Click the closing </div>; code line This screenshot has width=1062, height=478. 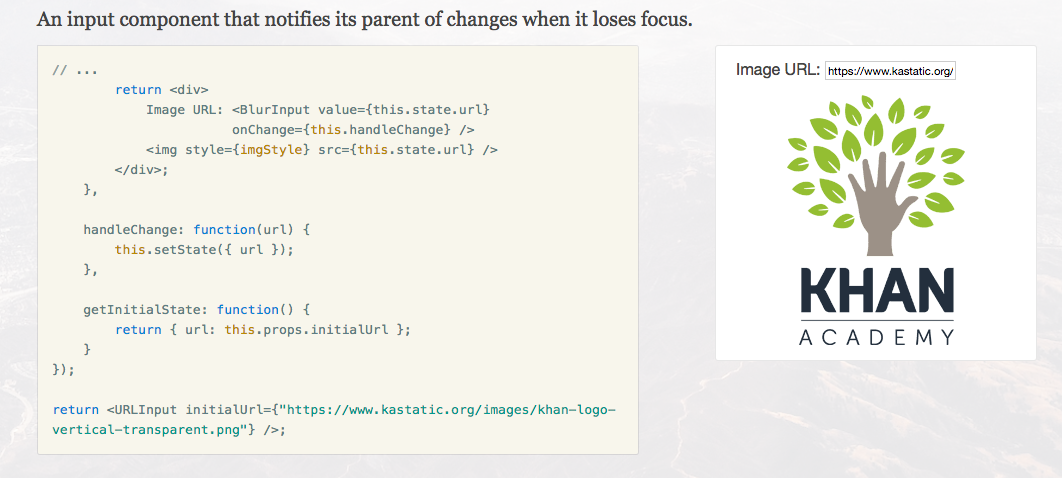142,170
